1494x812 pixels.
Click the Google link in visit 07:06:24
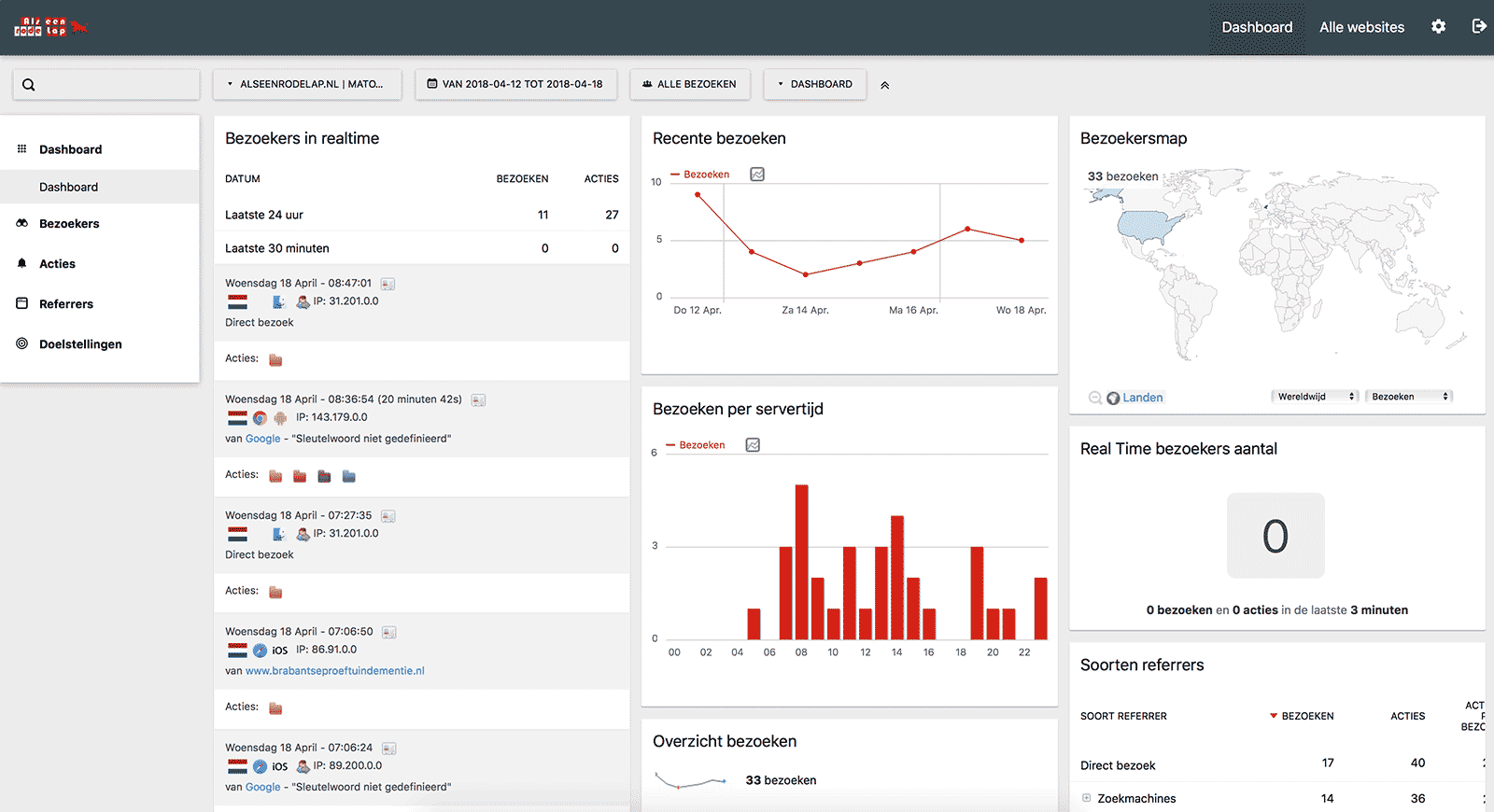[x=262, y=788]
